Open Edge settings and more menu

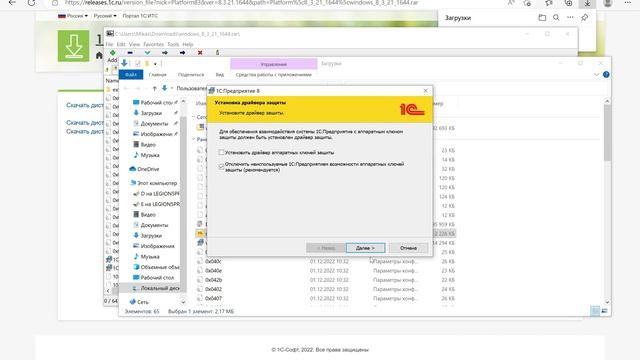point(628,3)
